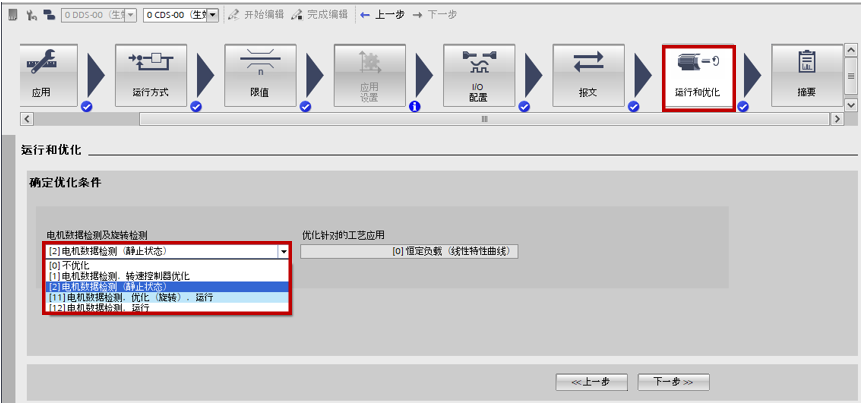The width and height of the screenshot is (865, 403).
Task: Click the [0] 恒定负载 application field
Action: pos(409,252)
